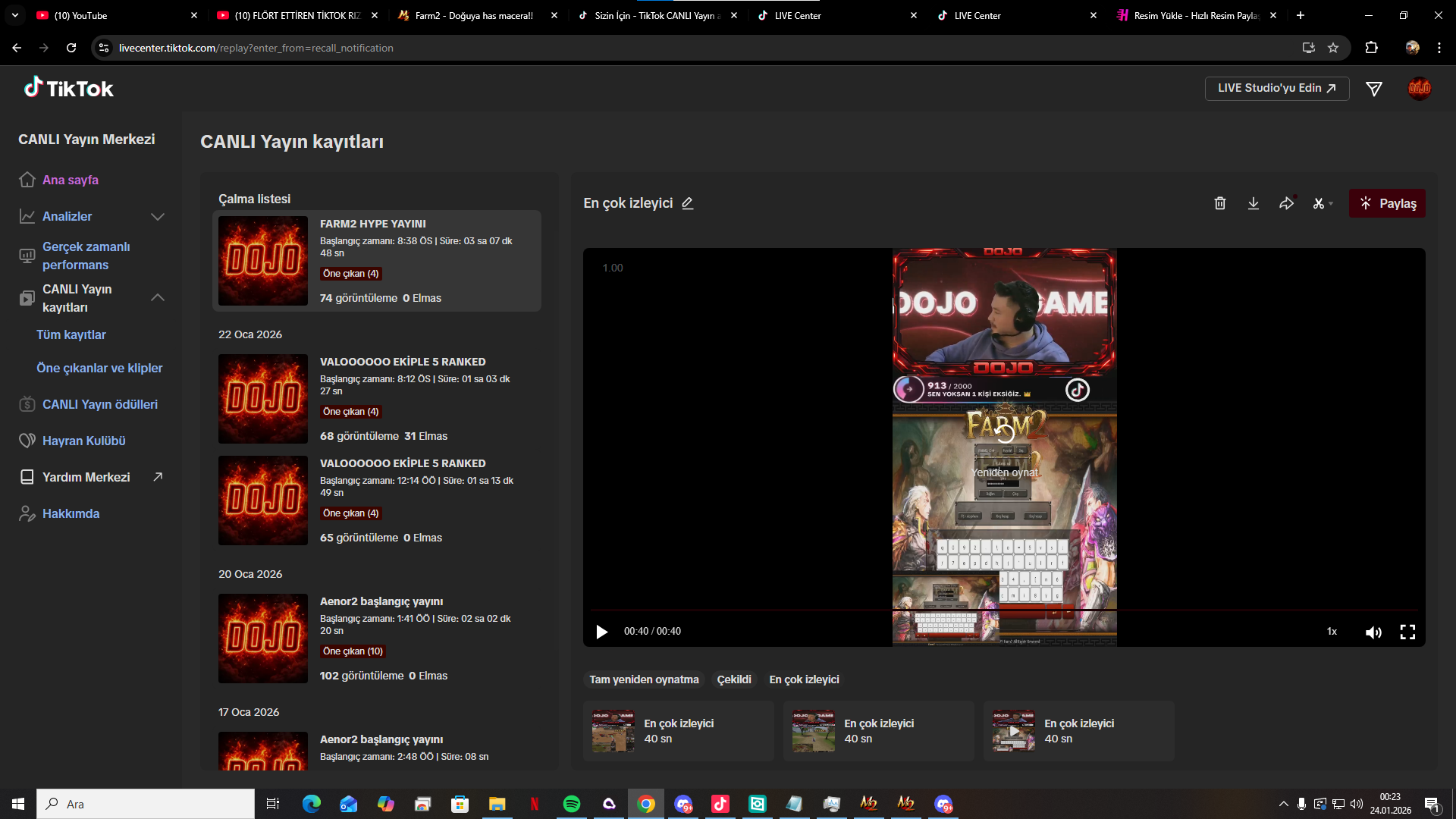Viewport: 1456px width, 819px height.
Task: Open browser extensions puzzle icon
Action: point(1371,48)
